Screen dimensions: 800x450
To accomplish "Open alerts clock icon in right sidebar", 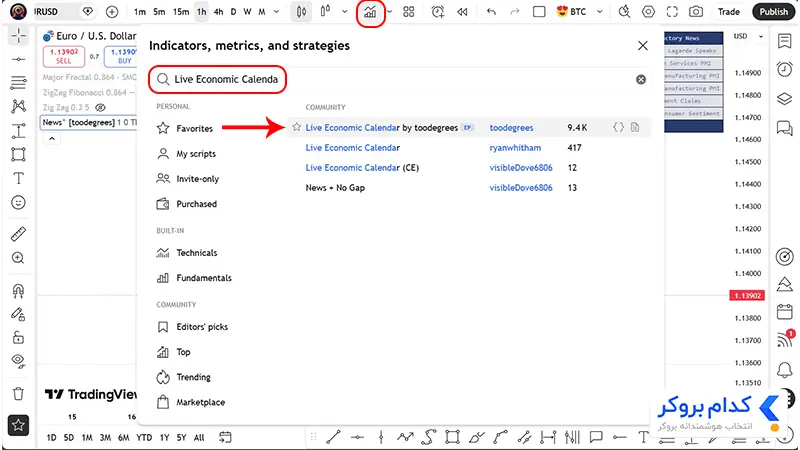I will click(785, 69).
